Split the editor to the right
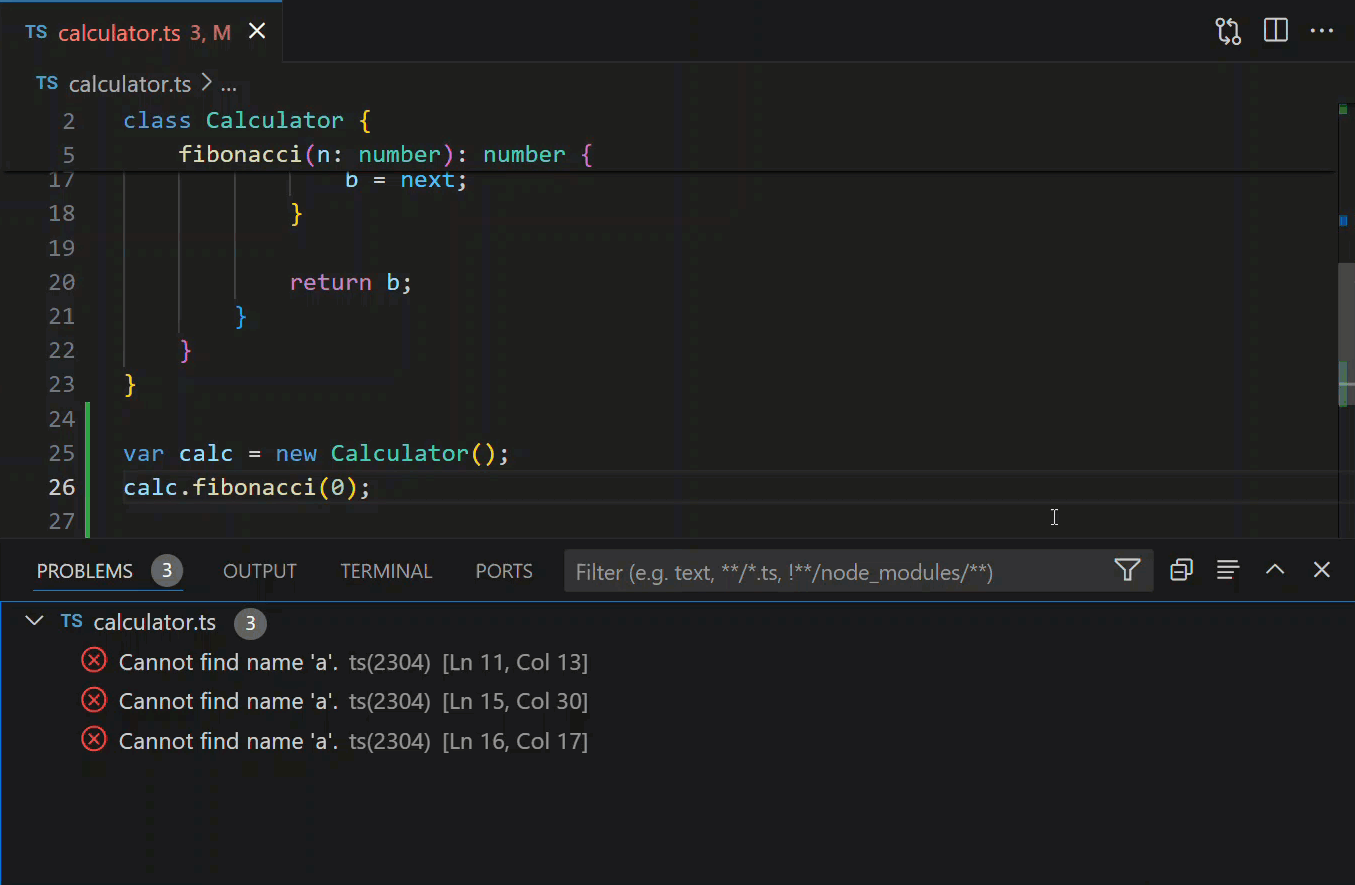Viewport: 1355px width, 885px height. tap(1276, 31)
